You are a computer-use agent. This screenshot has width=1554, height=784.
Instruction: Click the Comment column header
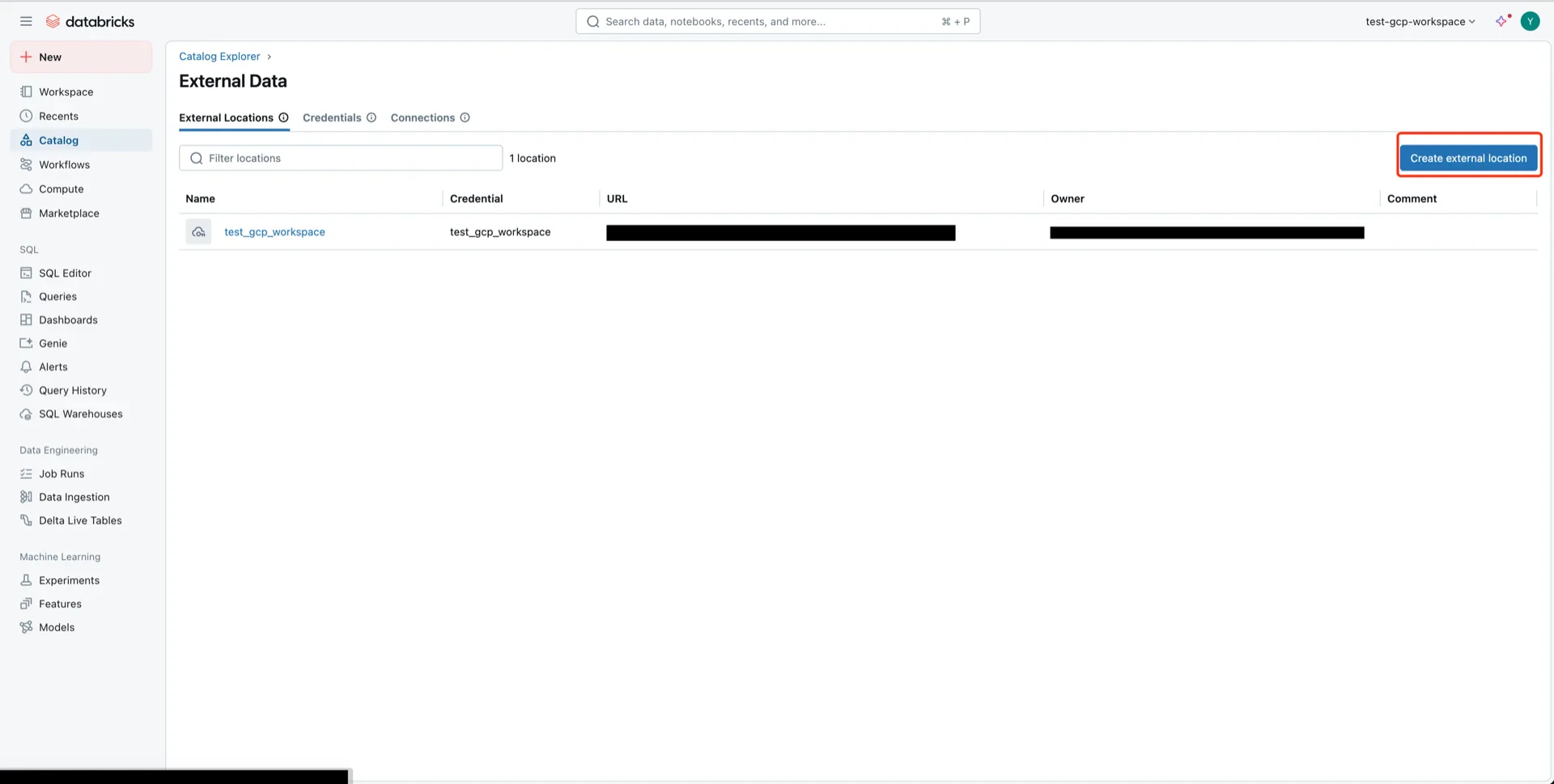point(1412,199)
